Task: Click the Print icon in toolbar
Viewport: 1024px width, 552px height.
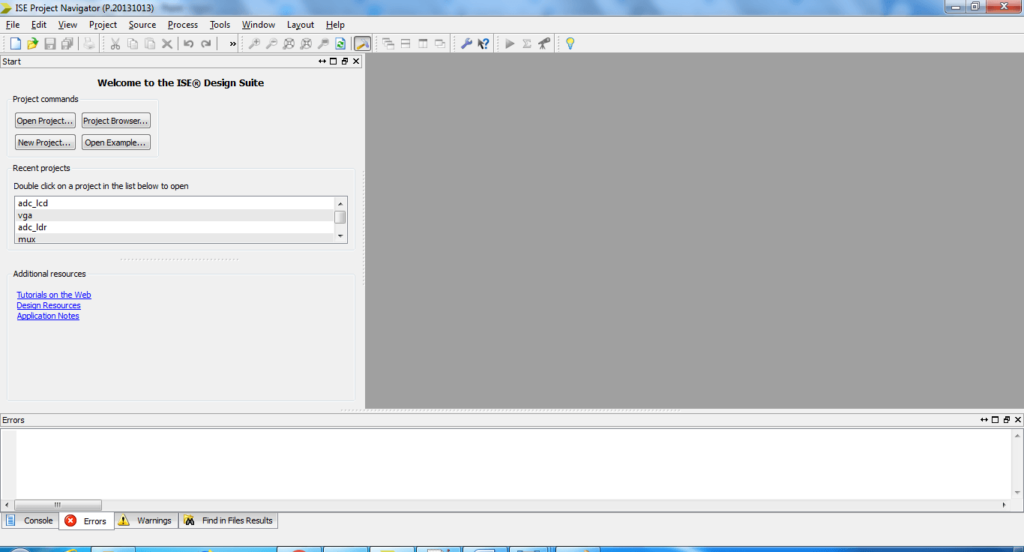Action: click(x=89, y=44)
